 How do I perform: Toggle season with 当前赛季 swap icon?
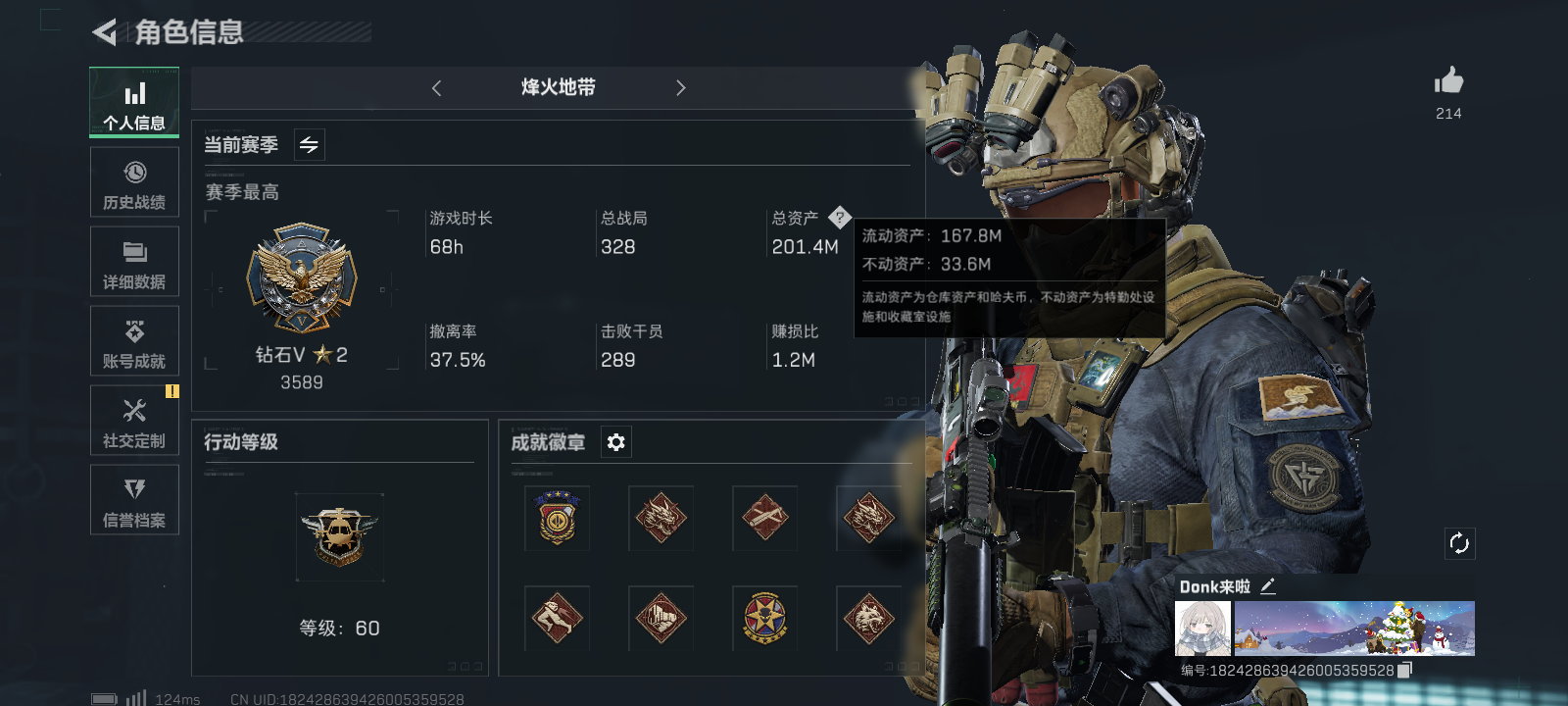coord(309,145)
